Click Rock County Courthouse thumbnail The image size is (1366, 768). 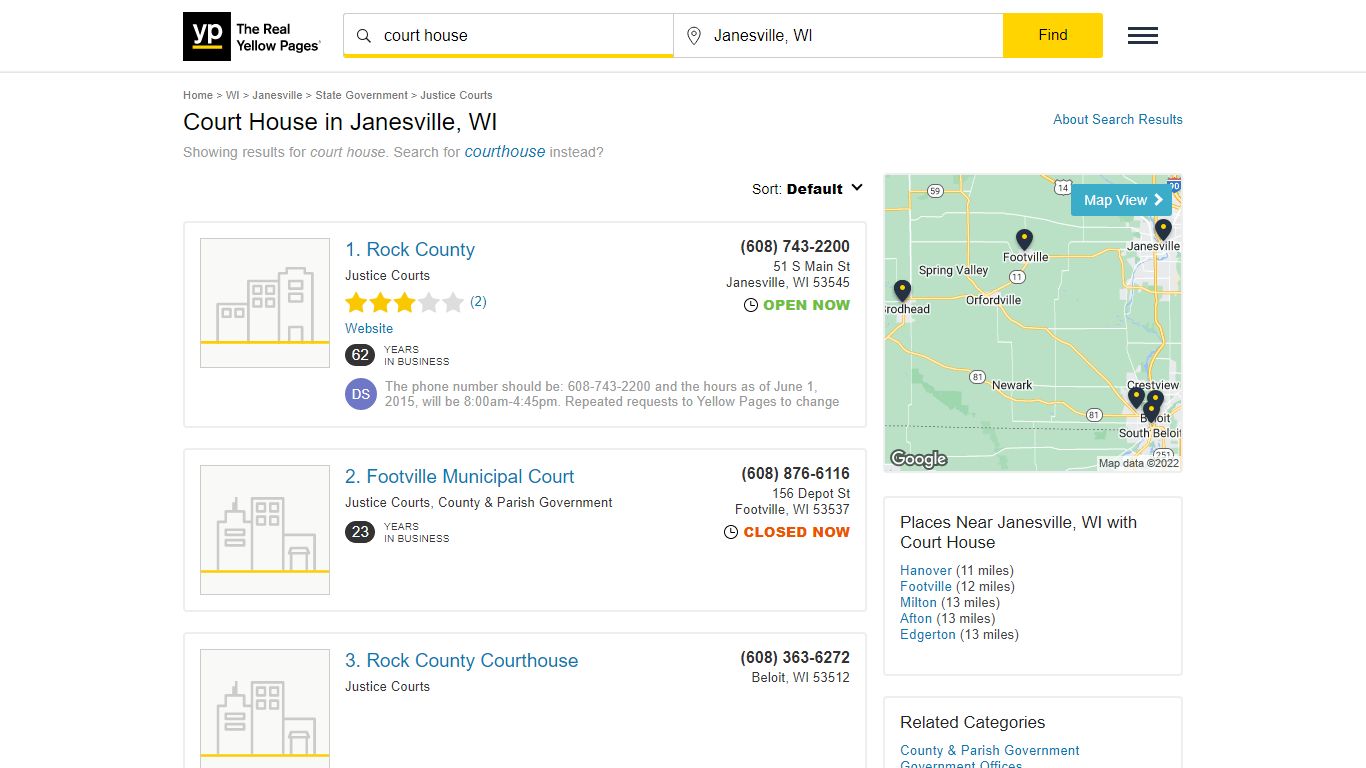265,709
